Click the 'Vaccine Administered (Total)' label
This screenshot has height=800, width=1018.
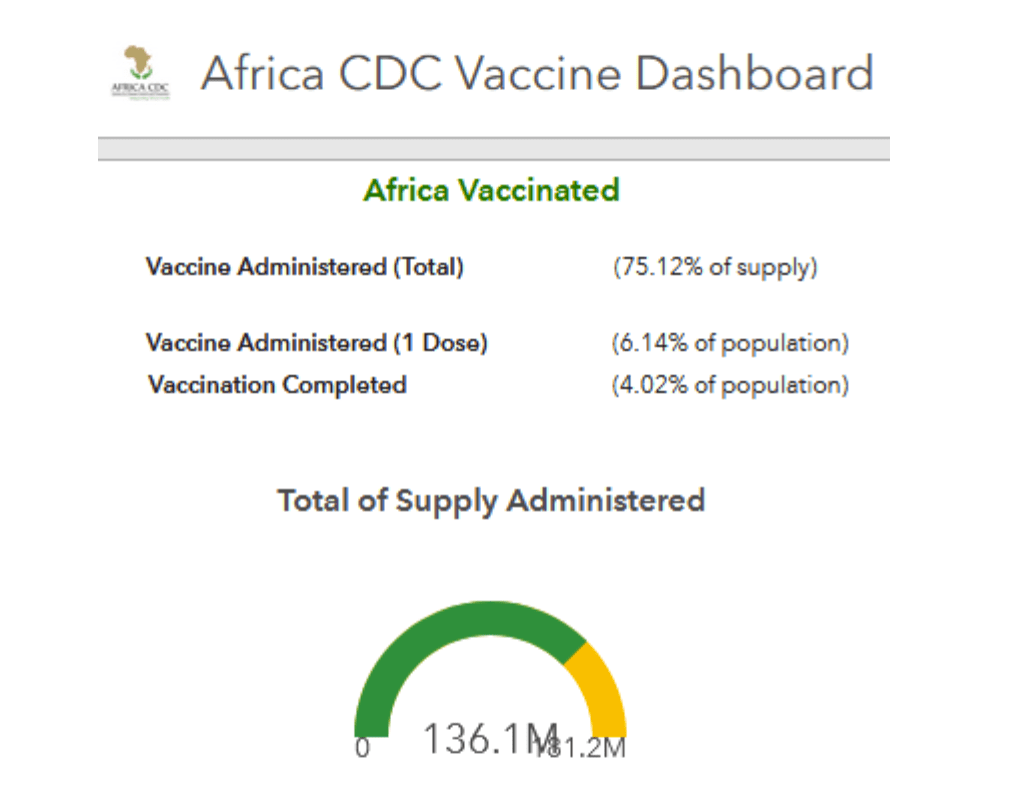click(x=305, y=268)
